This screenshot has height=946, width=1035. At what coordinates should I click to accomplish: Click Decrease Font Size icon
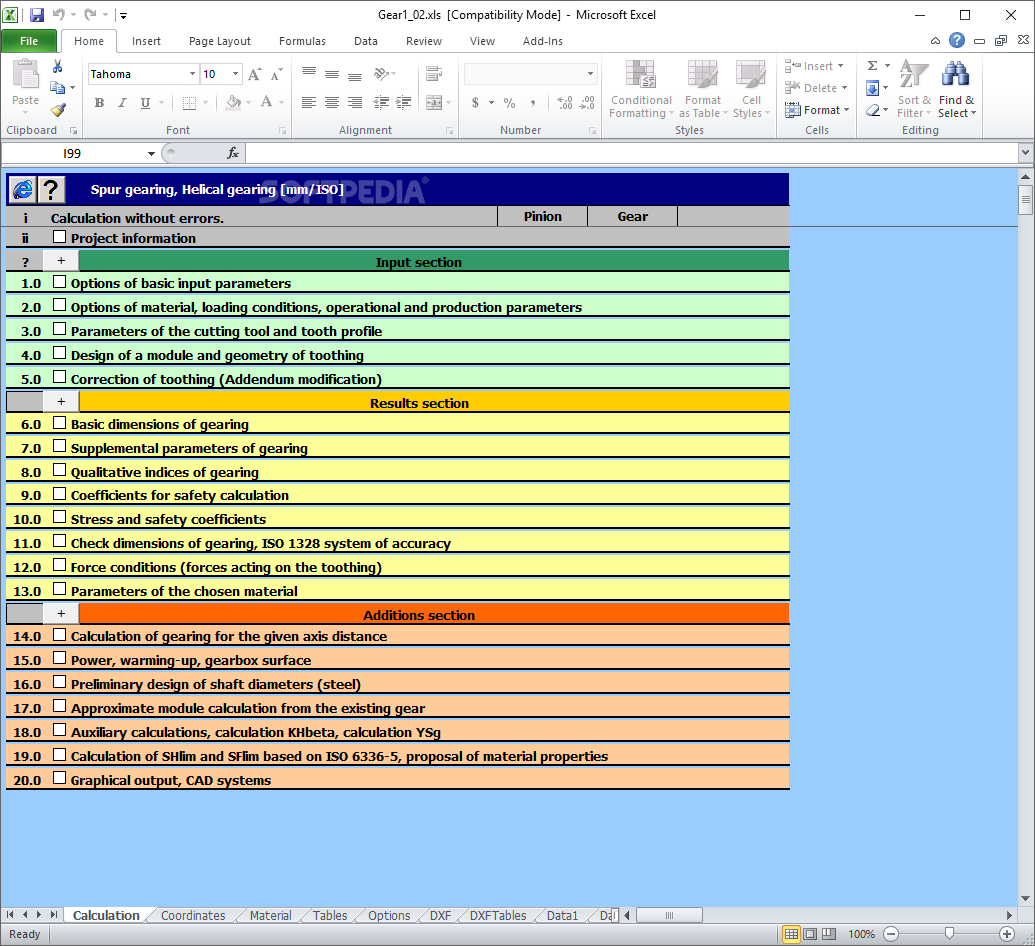pos(277,74)
